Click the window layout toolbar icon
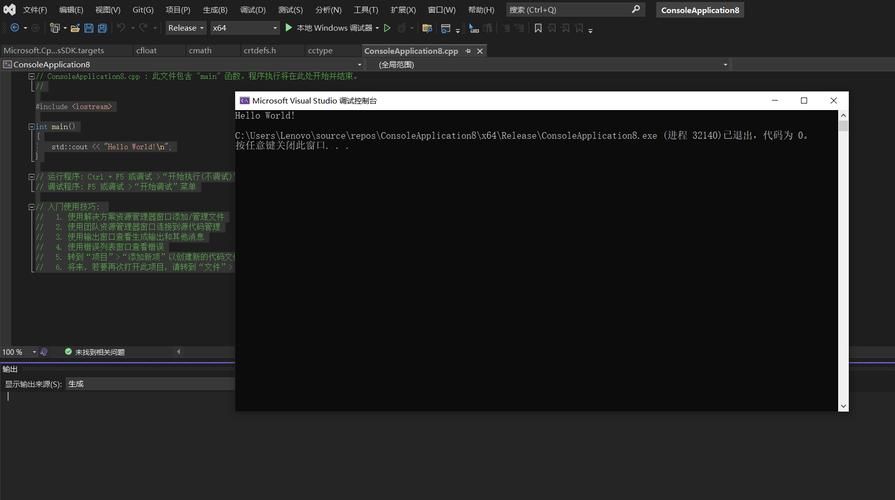The height and width of the screenshot is (500, 895). (x=446, y=28)
